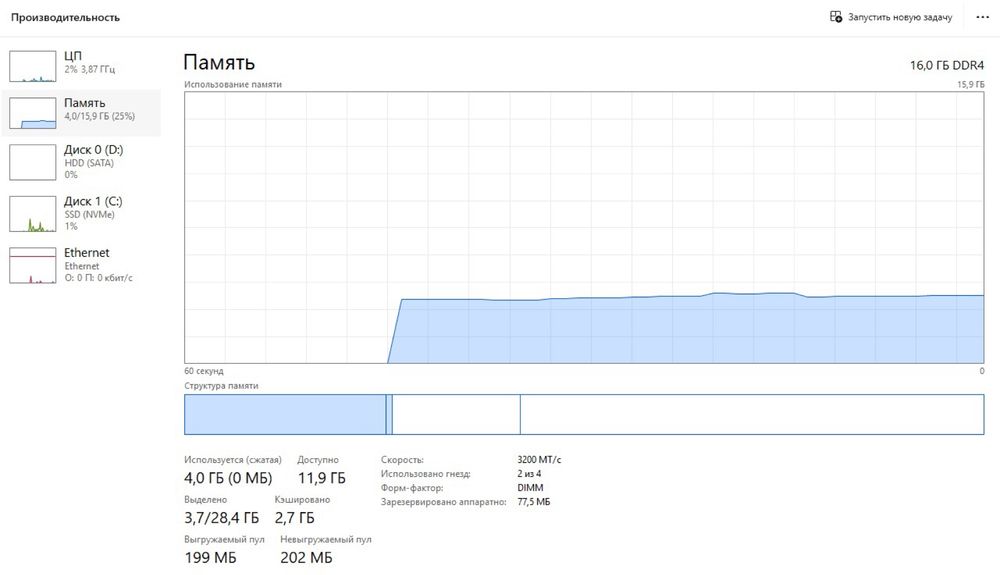Click the 'Форм-фактор:' label
The image size is (1000, 575).
point(412,488)
